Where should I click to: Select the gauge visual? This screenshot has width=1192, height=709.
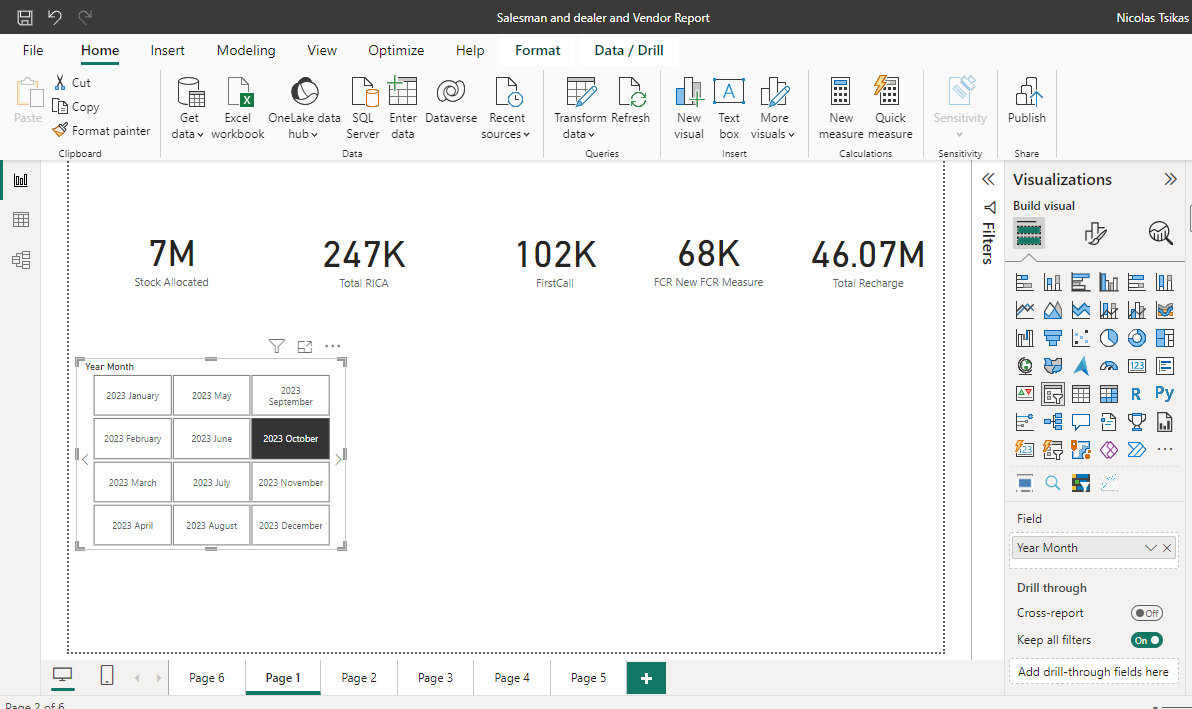click(1108, 366)
